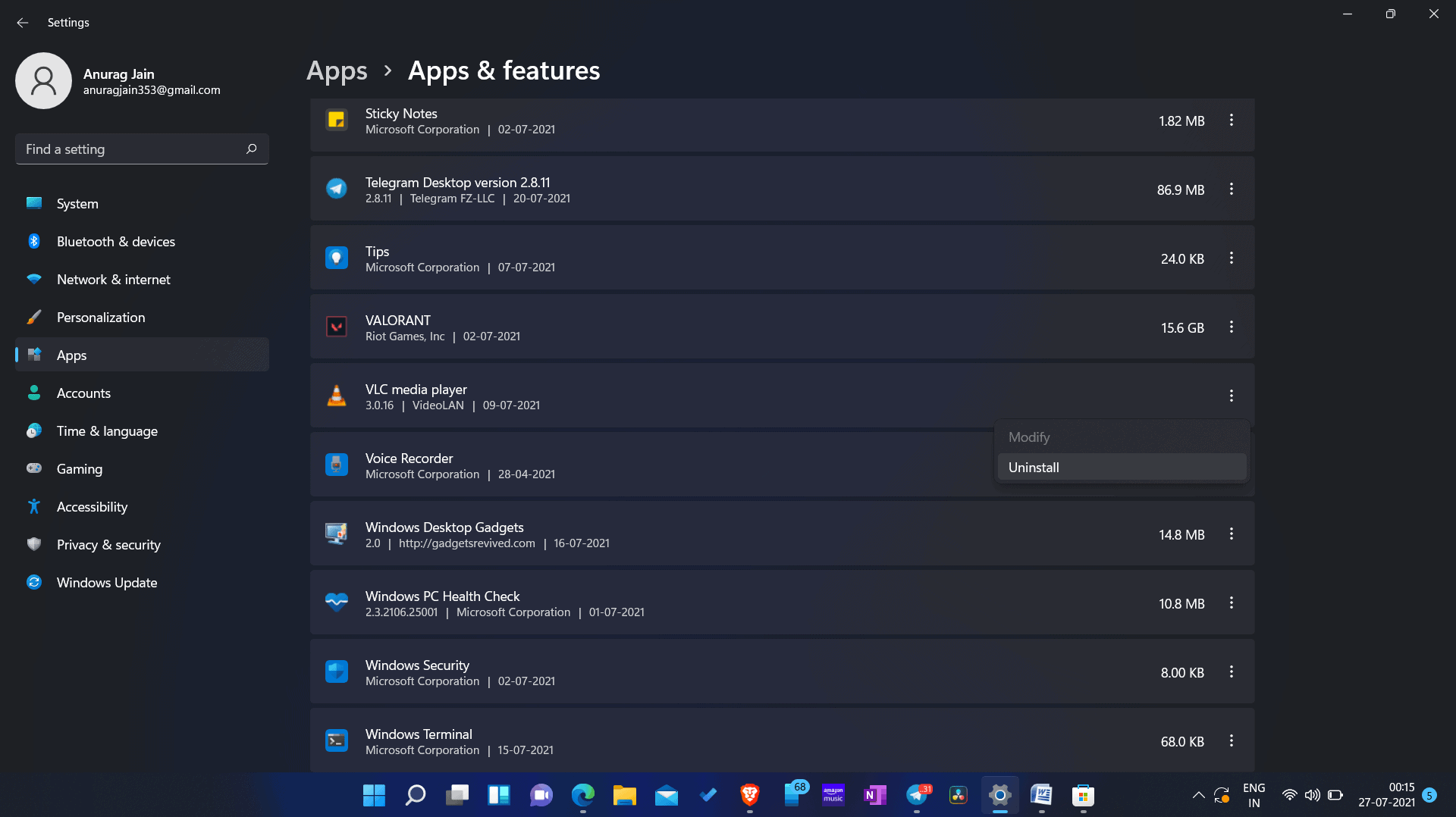Click the Find a setting search box
The width and height of the screenshot is (1456, 817).
pyautogui.click(x=141, y=149)
